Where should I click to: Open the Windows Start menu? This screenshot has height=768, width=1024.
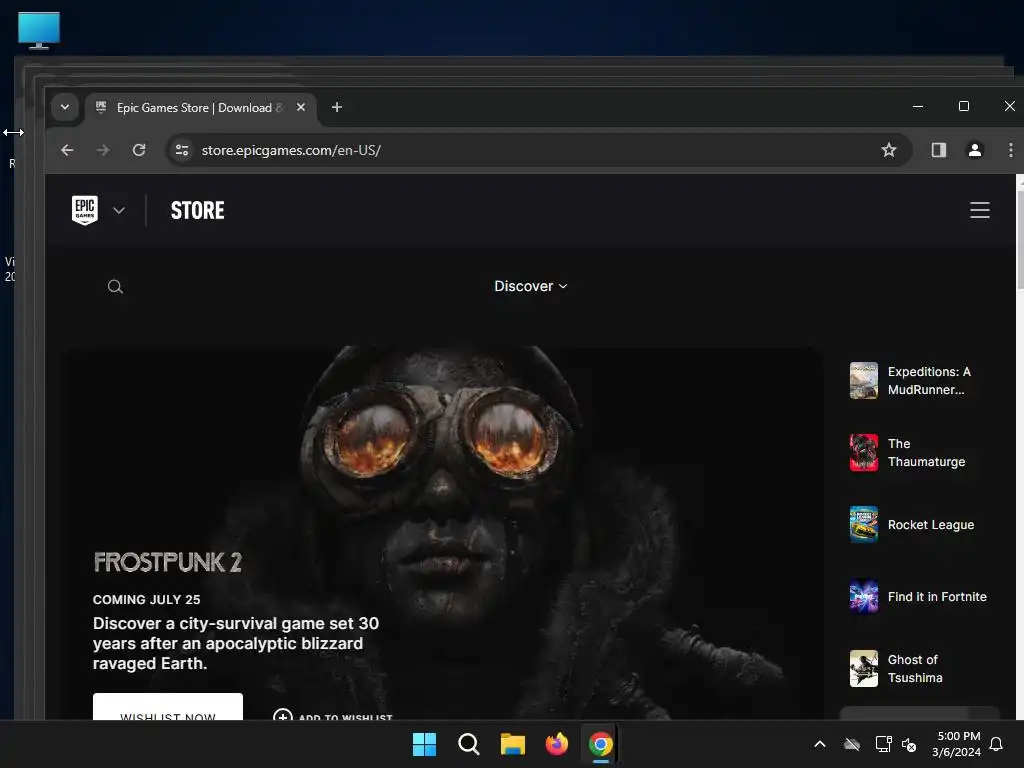(x=424, y=744)
